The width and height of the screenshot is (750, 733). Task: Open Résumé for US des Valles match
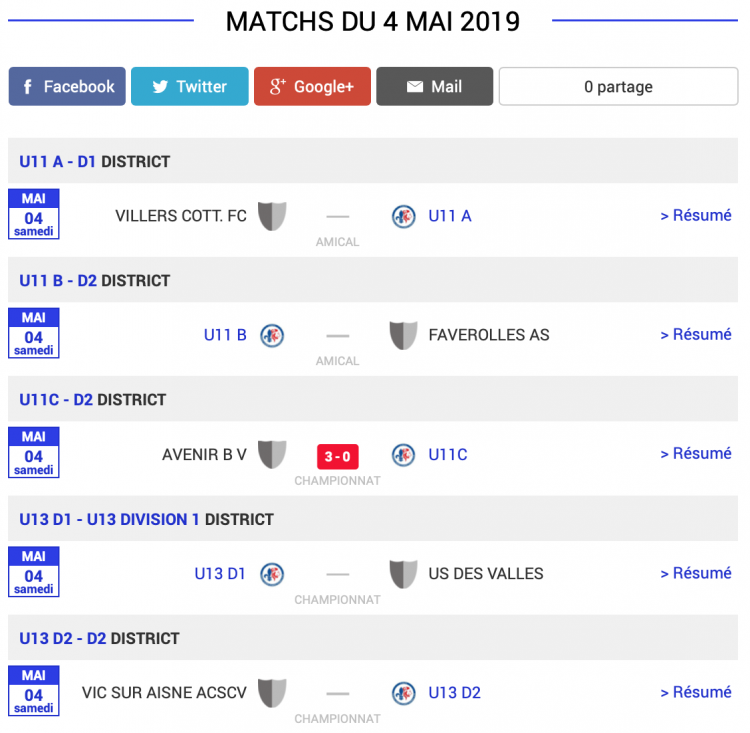point(696,573)
